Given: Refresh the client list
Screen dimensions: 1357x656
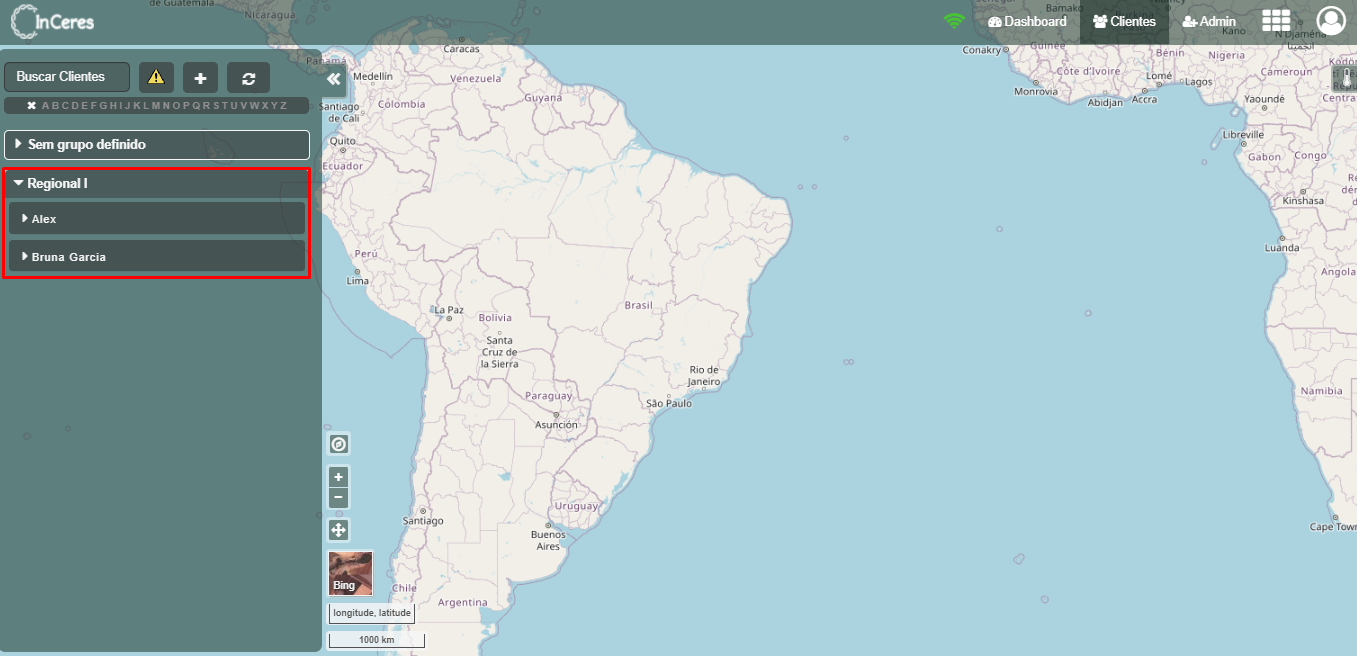Looking at the screenshot, I should pos(248,77).
